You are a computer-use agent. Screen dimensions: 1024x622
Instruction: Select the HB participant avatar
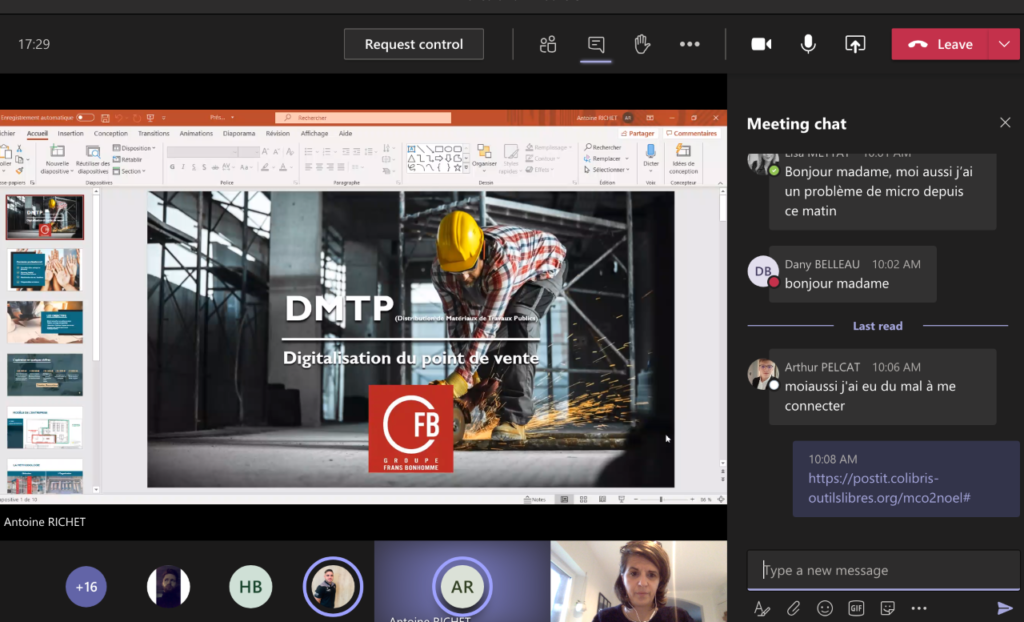tap(251, 587)
